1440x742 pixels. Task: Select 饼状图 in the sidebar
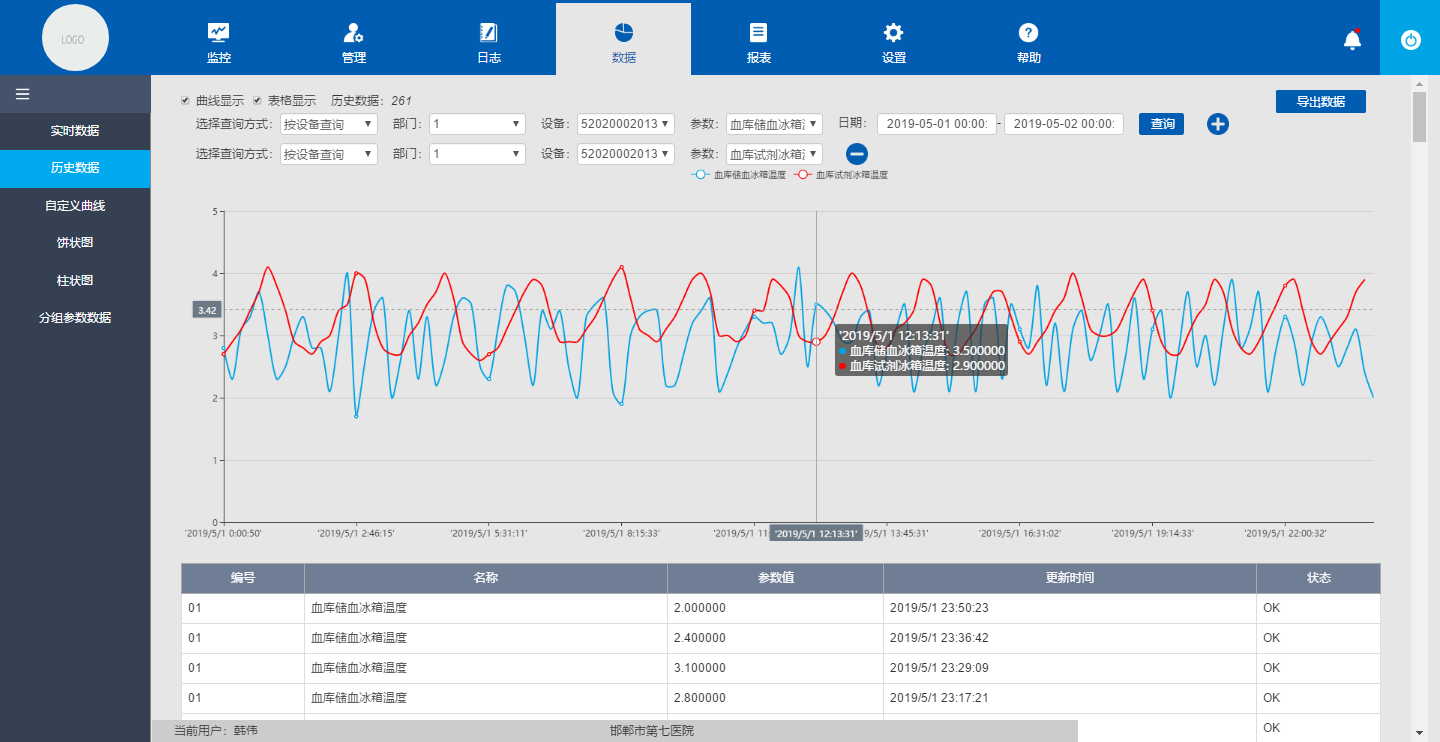tap(75, 243)
